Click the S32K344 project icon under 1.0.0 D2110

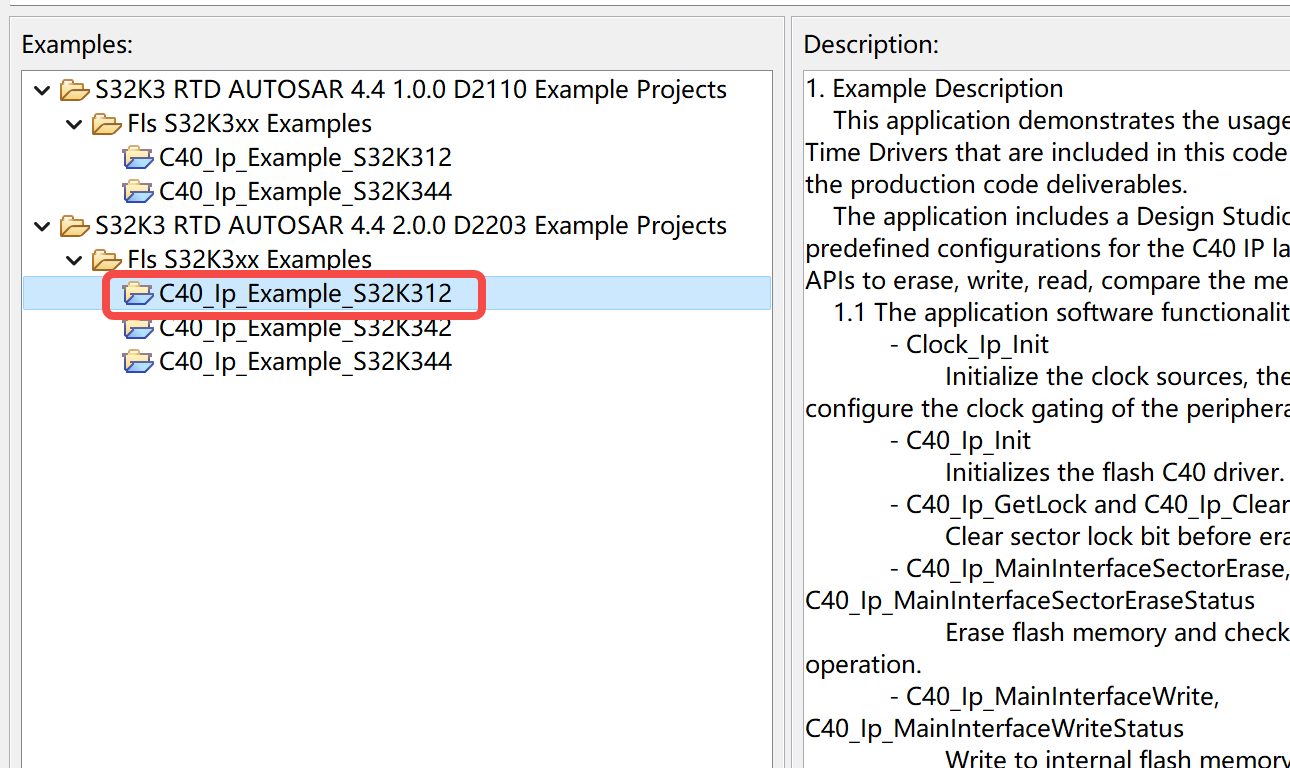coord(138,192)
